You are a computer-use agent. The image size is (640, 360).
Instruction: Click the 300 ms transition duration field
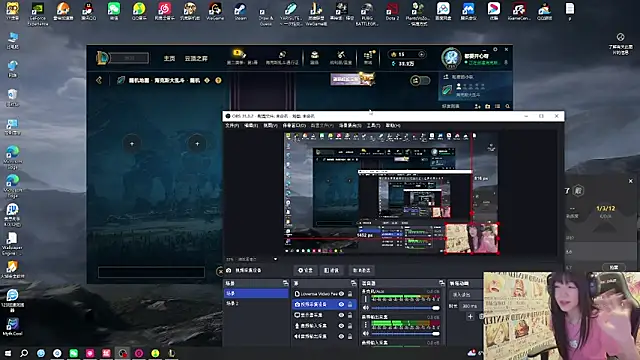coord(470,306)
